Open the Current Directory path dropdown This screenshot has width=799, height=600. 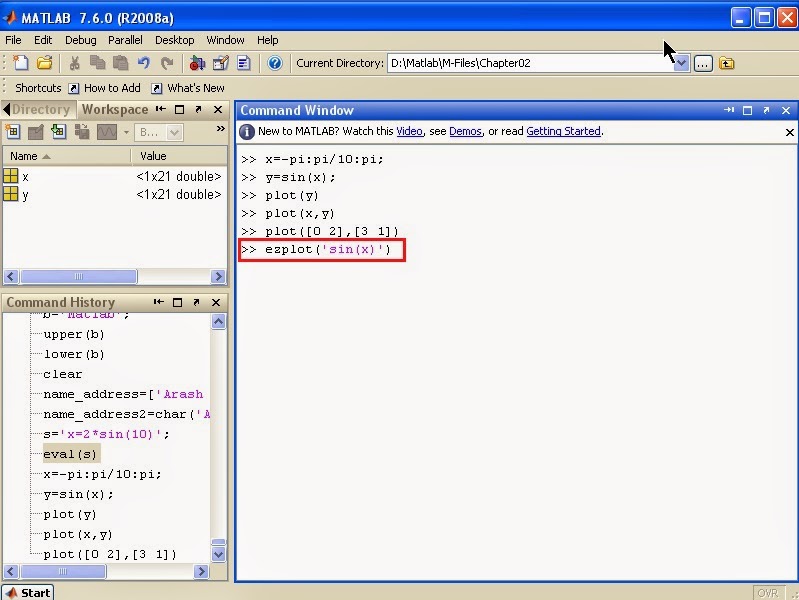click(x=681, y=63)
